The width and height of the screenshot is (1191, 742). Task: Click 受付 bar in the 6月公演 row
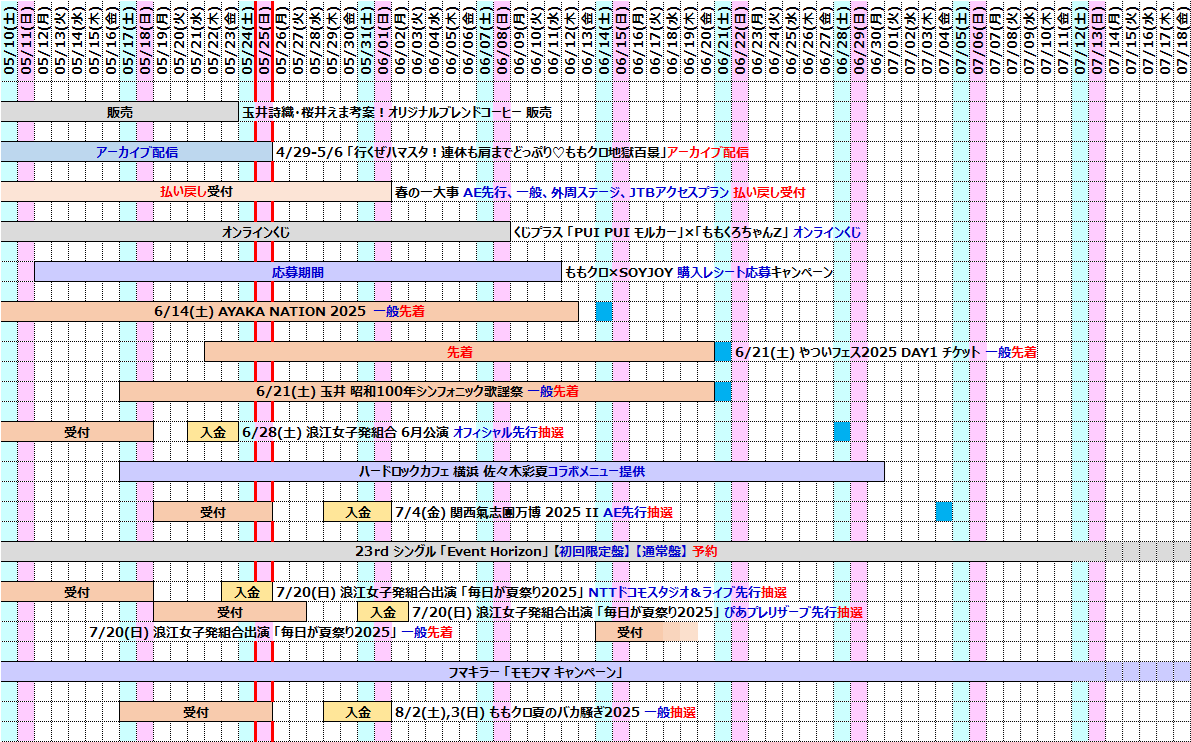(x=77, y=432)
